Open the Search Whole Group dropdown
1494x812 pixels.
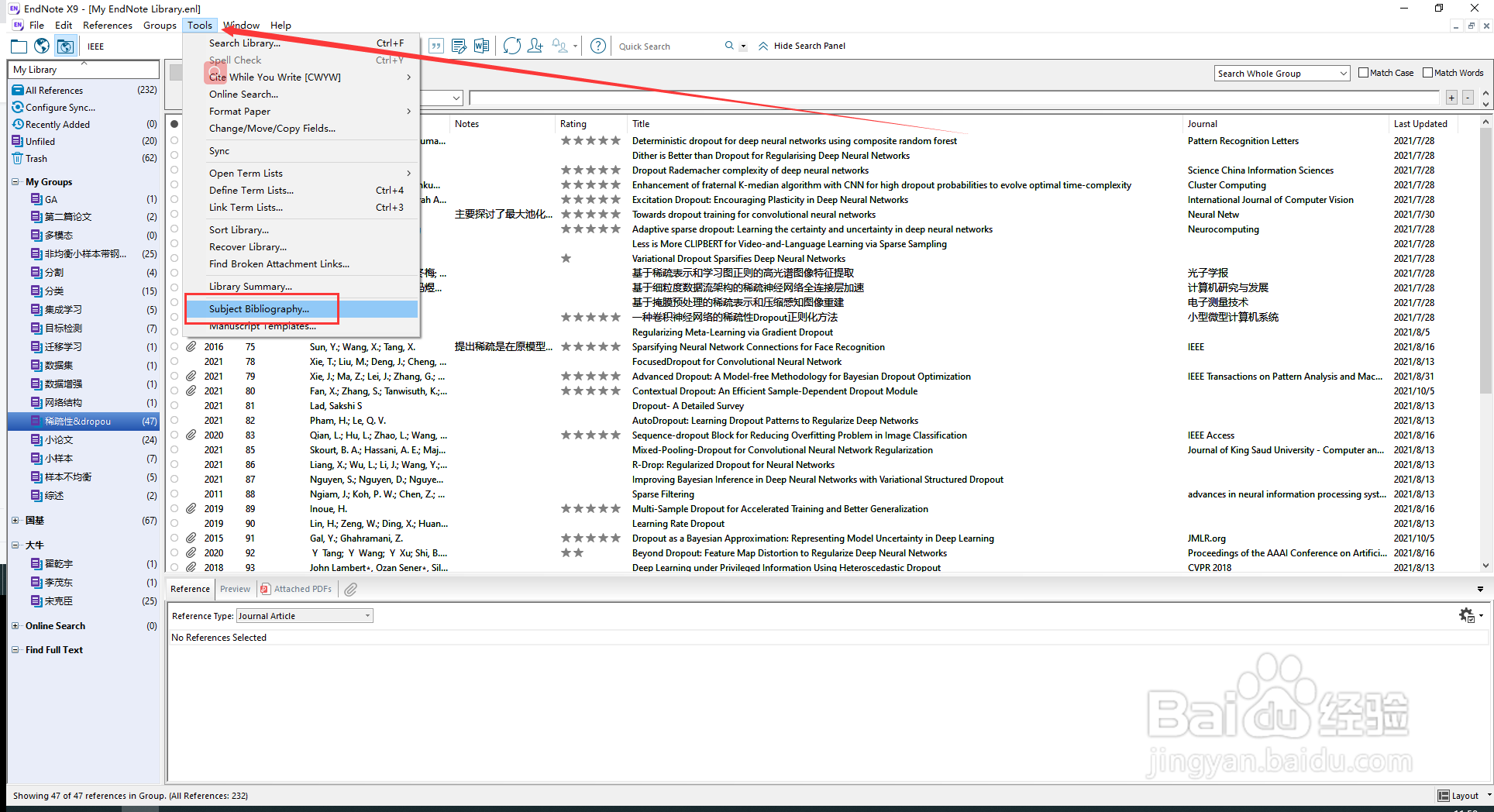1282,74
